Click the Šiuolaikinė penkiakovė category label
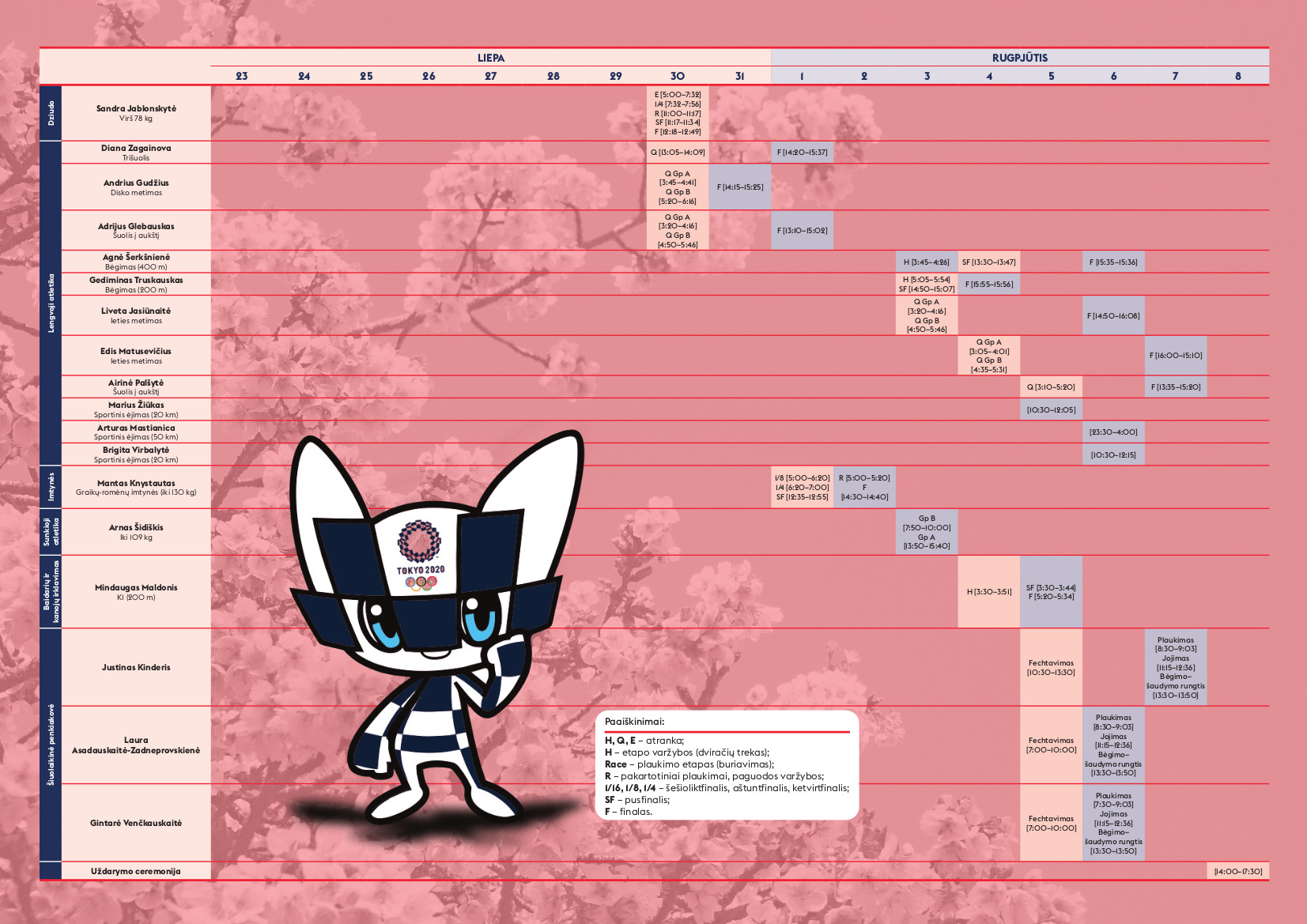Screen dimensions: 1307x924 coord(51,745)
